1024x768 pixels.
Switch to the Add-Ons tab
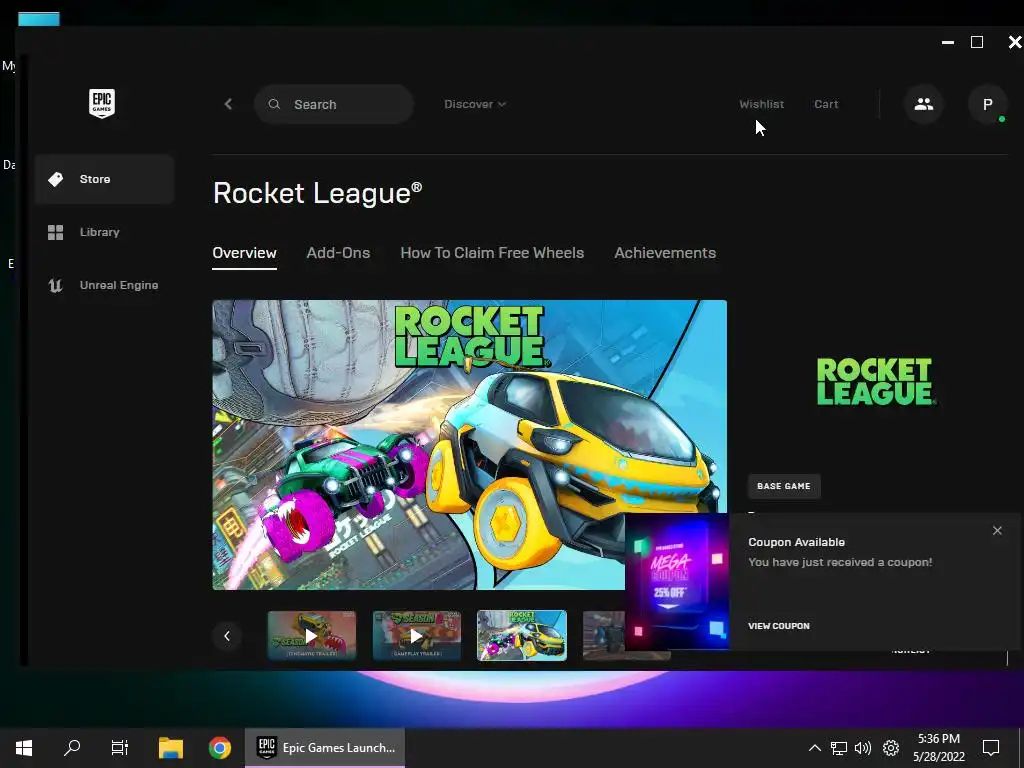(338, 253)
